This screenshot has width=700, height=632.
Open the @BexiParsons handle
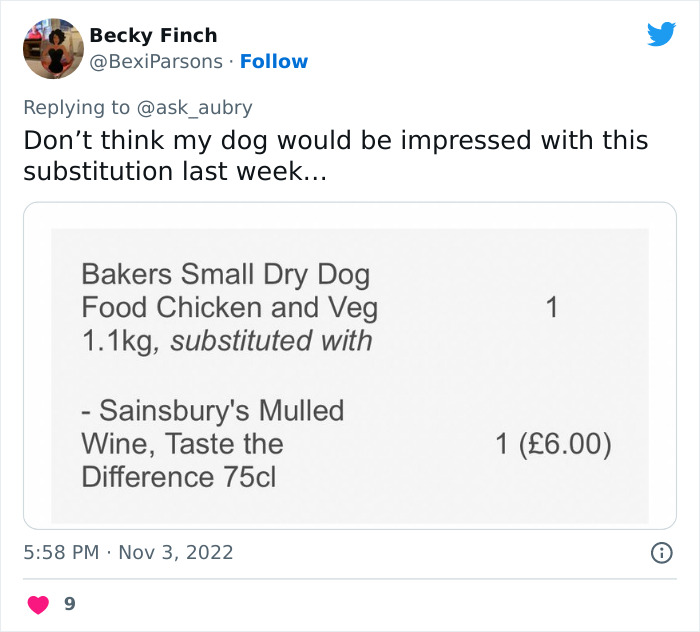click(156, 61)
